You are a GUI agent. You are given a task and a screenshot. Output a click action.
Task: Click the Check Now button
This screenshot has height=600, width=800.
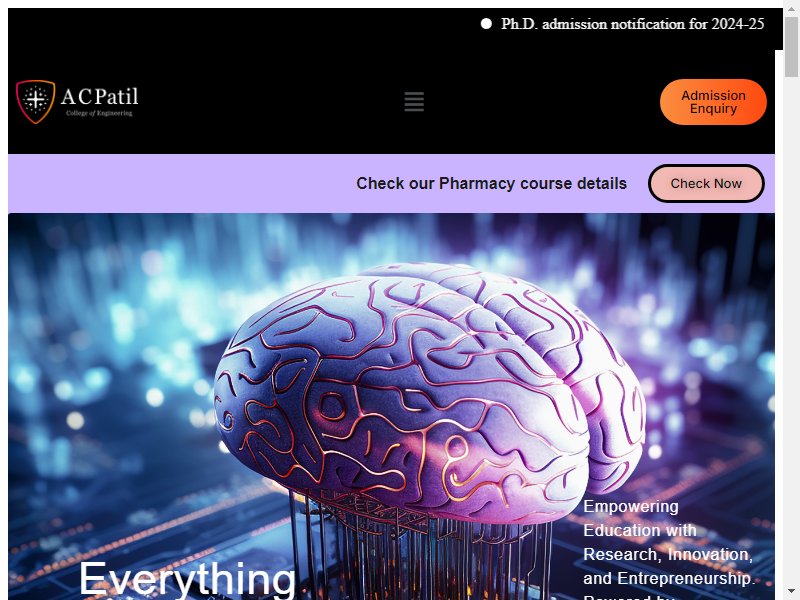pos(706,183)
